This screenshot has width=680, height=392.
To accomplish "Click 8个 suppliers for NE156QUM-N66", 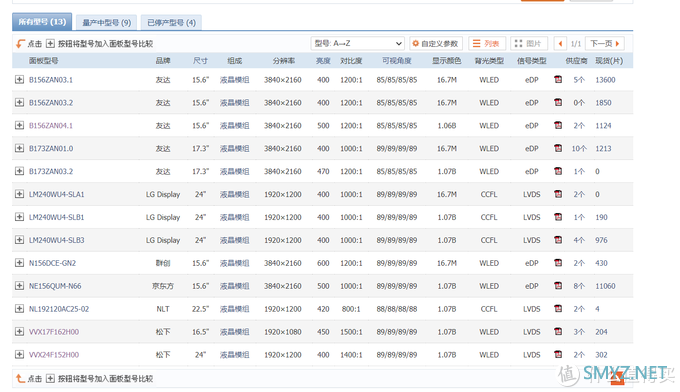I will [x=579, y=286].
